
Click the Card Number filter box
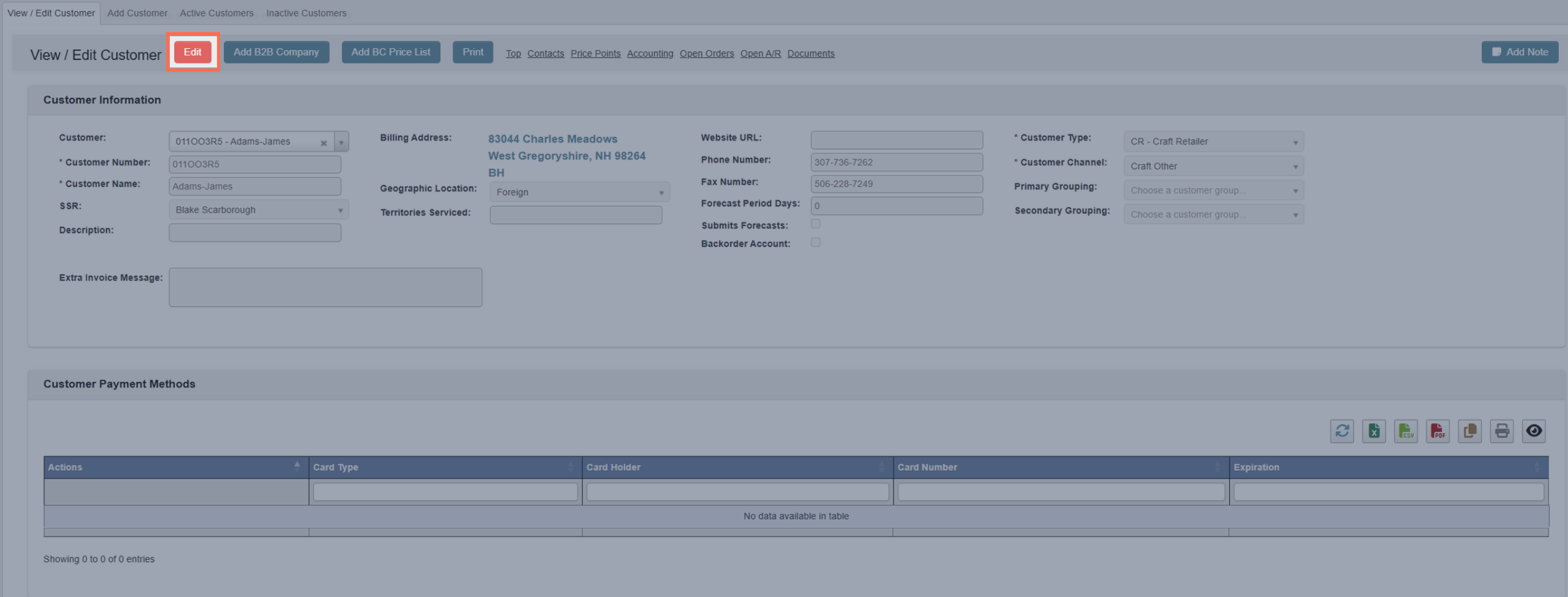1061,492
